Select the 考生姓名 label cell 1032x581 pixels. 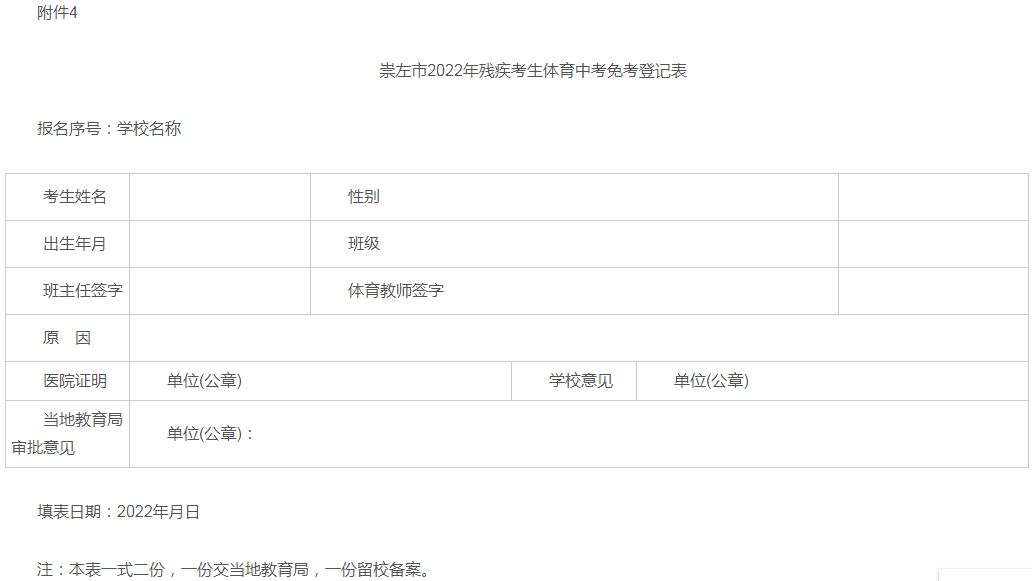pyautogui.click(x=68, y=197)
